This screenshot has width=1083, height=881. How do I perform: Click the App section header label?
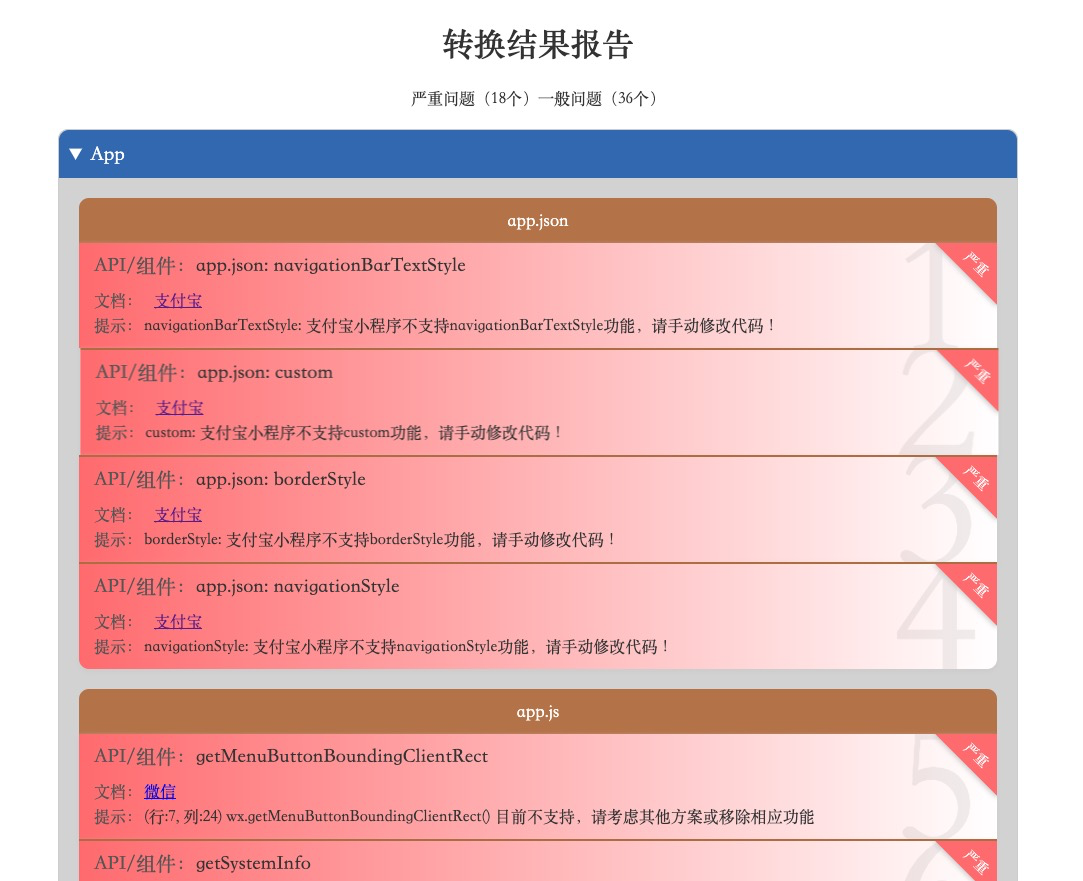tap(107, 154)
